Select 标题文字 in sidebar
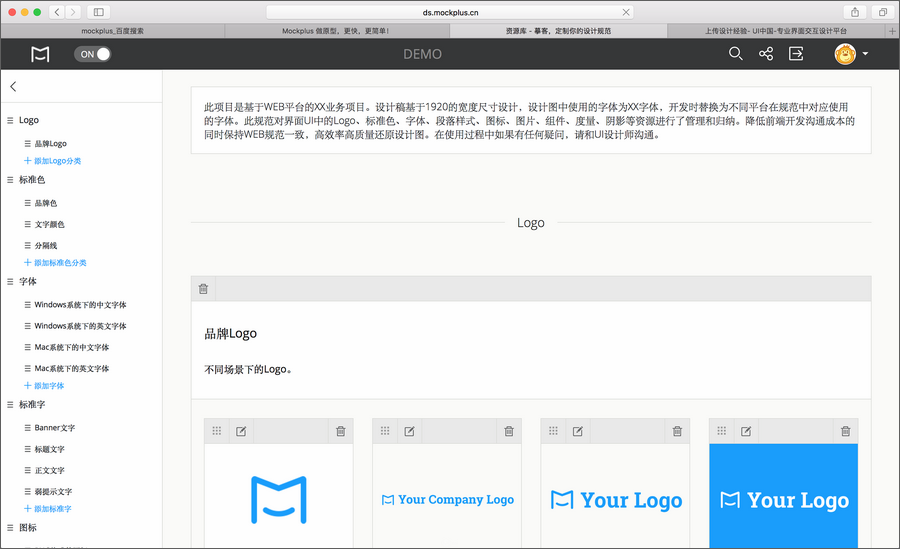 (49, 449)
